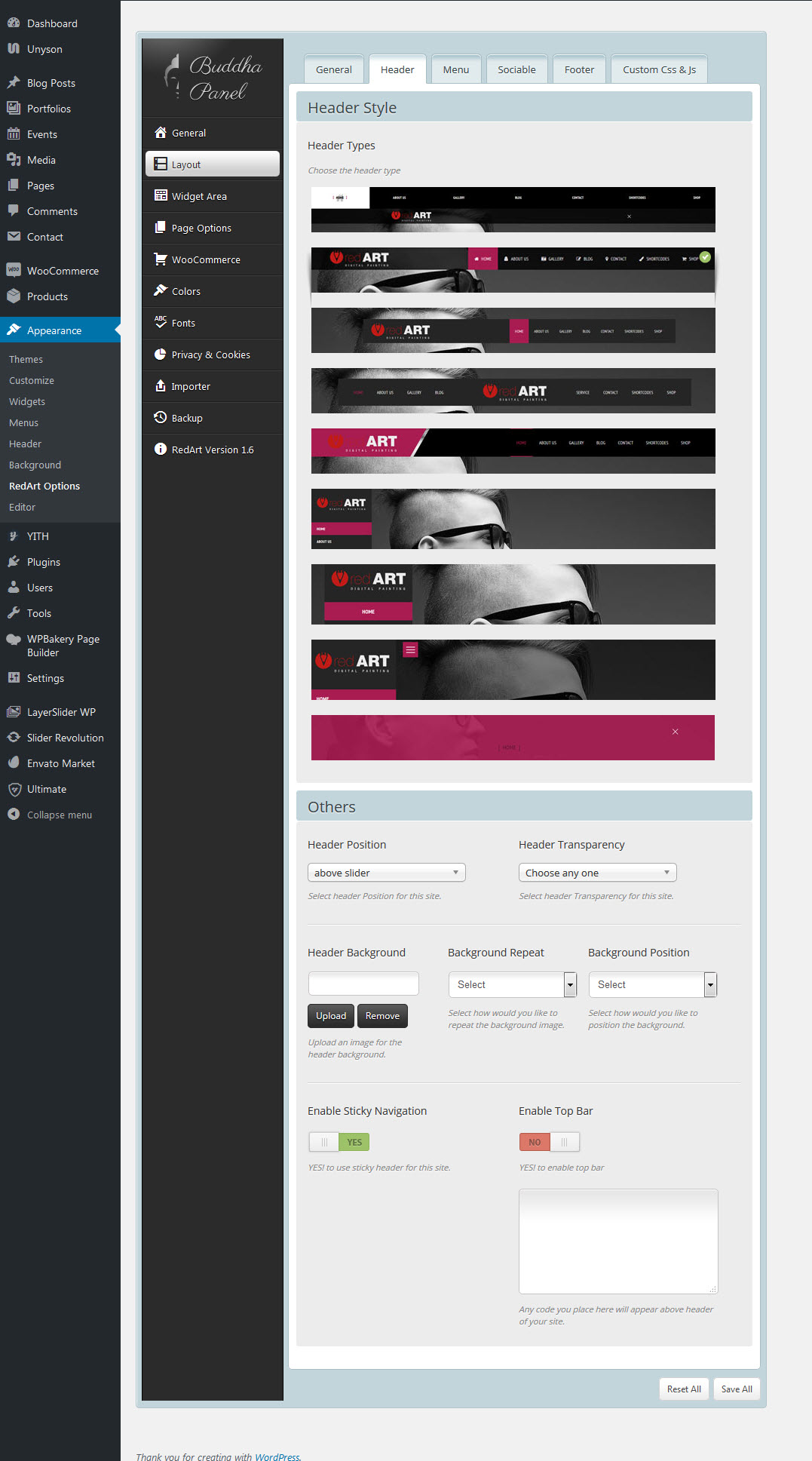Click the Backup clock icon
The width and height of the screenshot is (812, 1461).
pyautogui.click(x=160, y=417)
